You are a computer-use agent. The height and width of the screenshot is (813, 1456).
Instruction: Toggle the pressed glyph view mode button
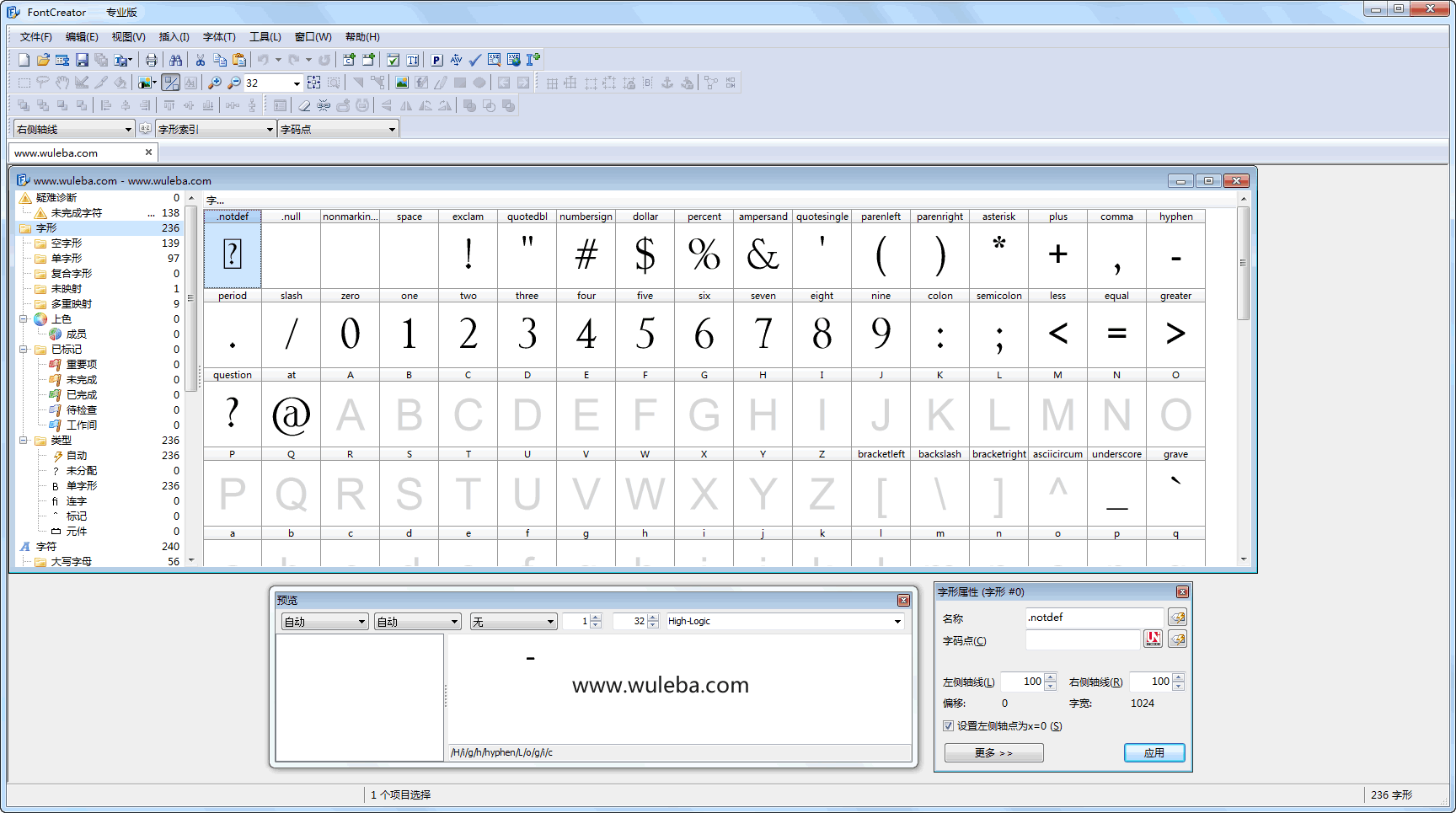[x=171, y=83]
